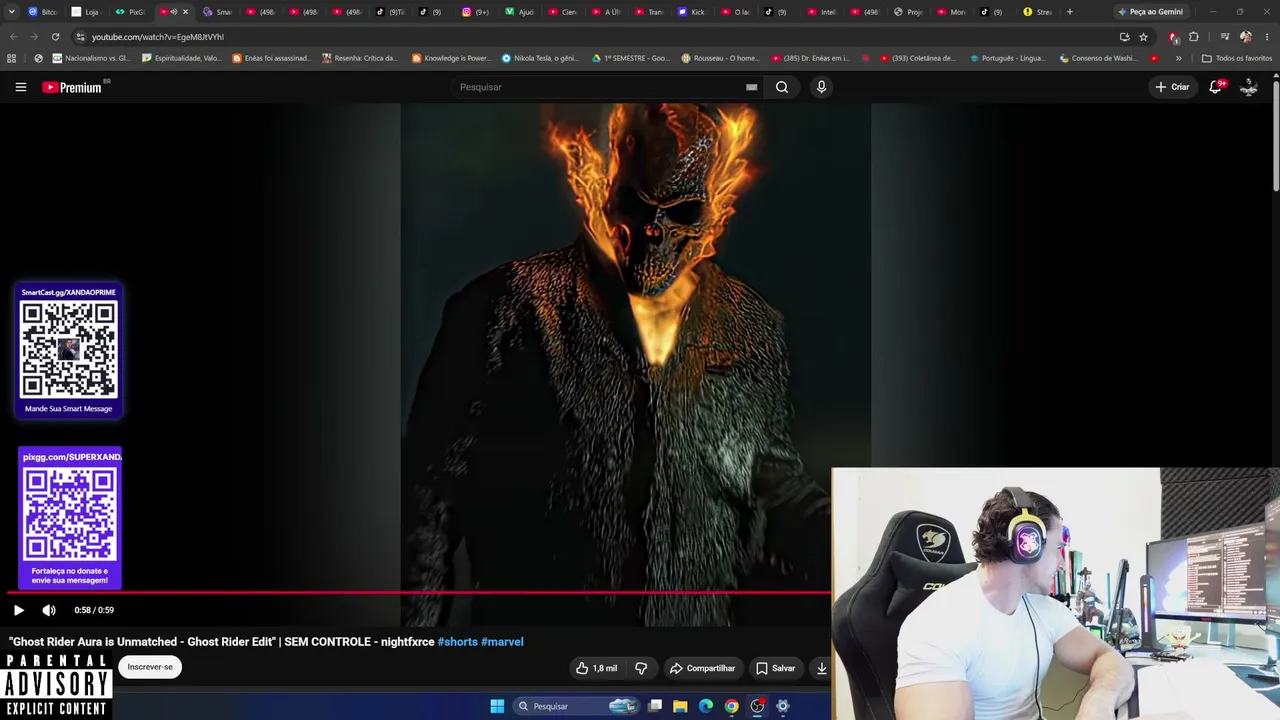1280x720 pixels.
Task: Open the Espiritualidade, Valo... bookmark
Action: (182, 58)
